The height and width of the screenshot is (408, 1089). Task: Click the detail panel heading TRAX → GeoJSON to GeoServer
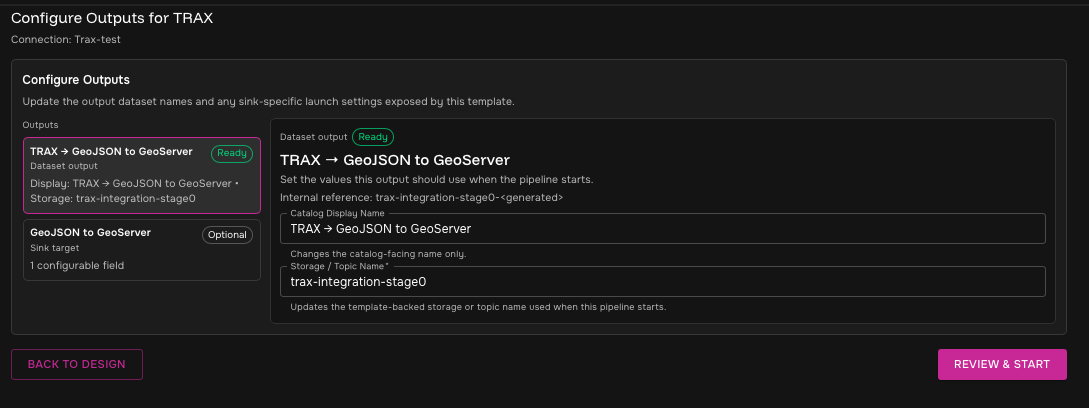(x=395, y=161)
